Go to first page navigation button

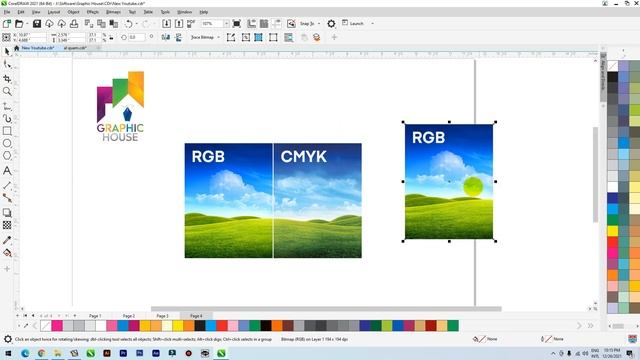click(x=25, y=316)
